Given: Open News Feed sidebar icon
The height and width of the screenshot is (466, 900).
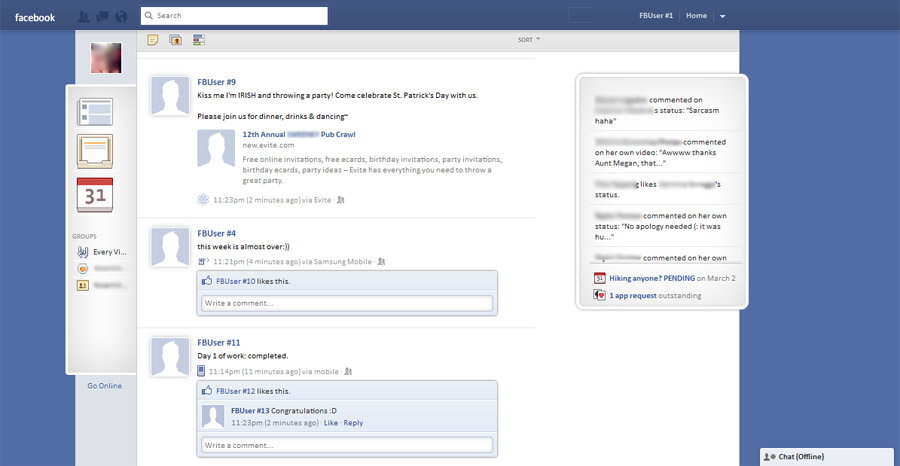Looking at the screenshot, I should coord(95,111).
